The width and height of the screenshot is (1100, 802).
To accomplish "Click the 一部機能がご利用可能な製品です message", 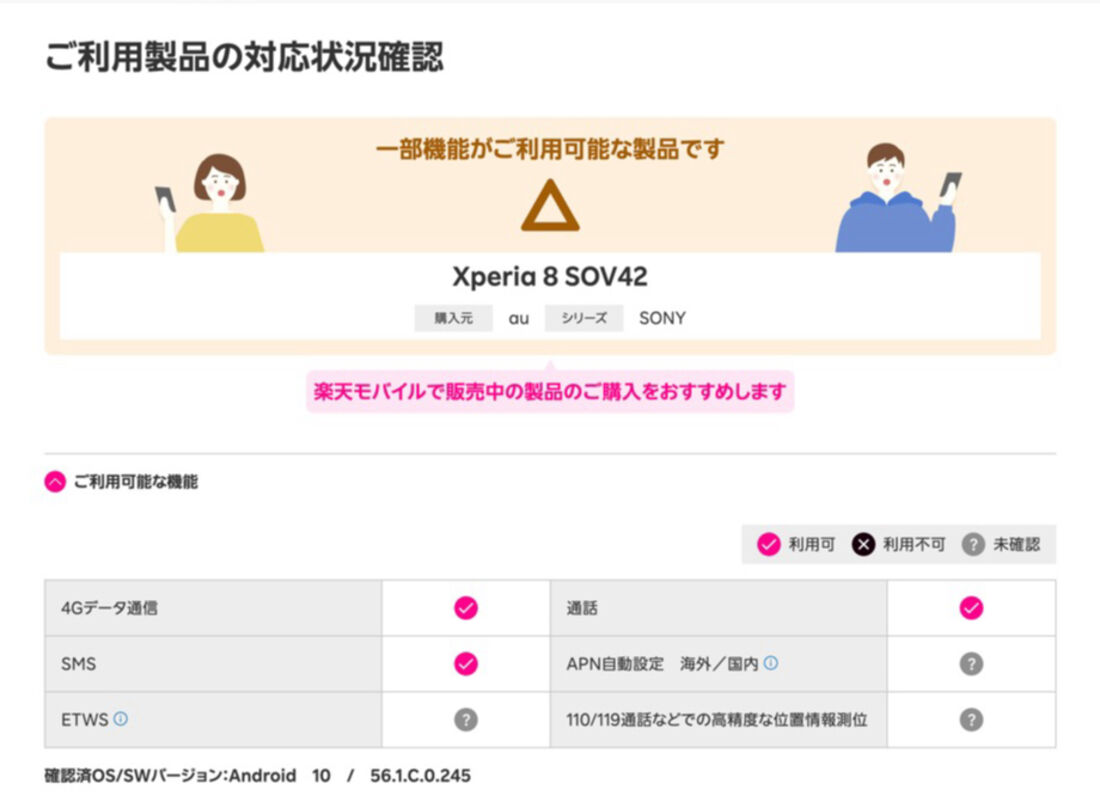I will coord(550,149).
